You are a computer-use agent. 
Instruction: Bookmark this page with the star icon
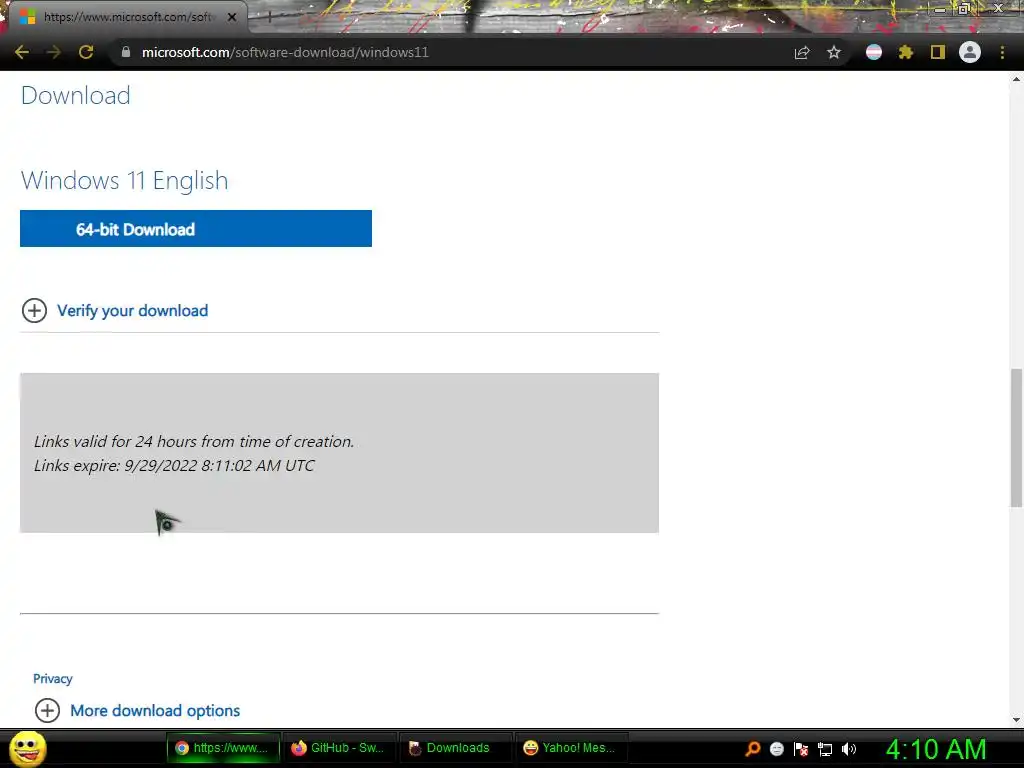point(834,52)
